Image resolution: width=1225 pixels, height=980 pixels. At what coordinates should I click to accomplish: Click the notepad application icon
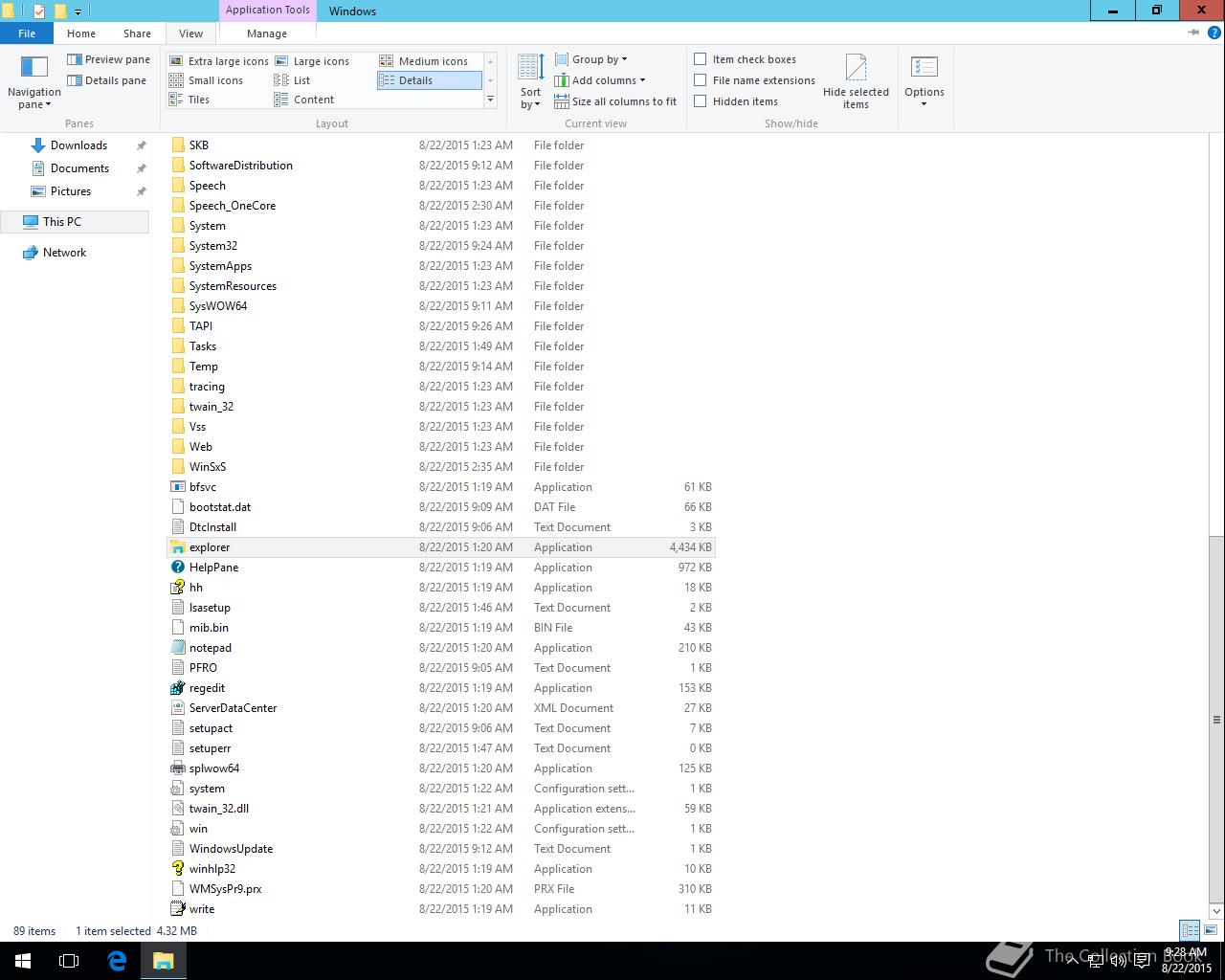click(177, 648)
